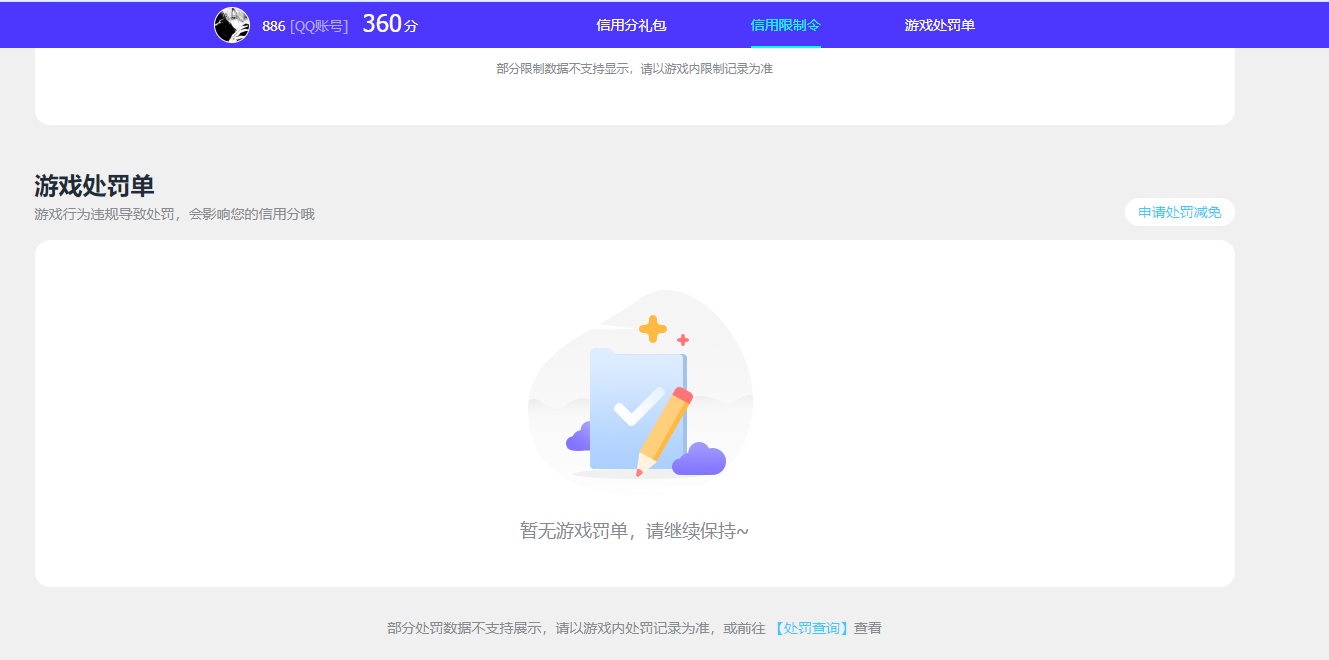Click the 申请处罚减免 button
This screenshot has height=660, width=1329.
[x=1179, y=212]
